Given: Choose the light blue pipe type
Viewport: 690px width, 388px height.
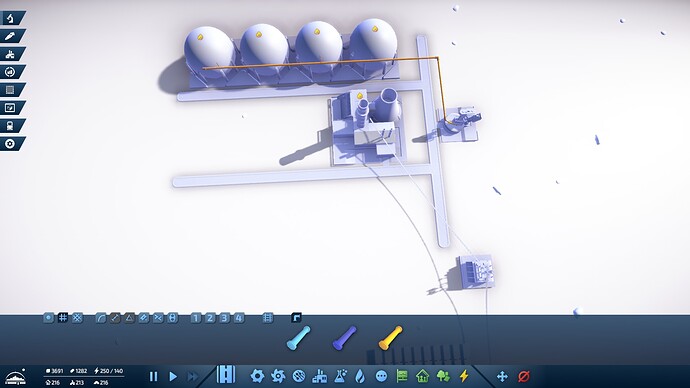Looking at the screenshot, I should pos(298,338).
